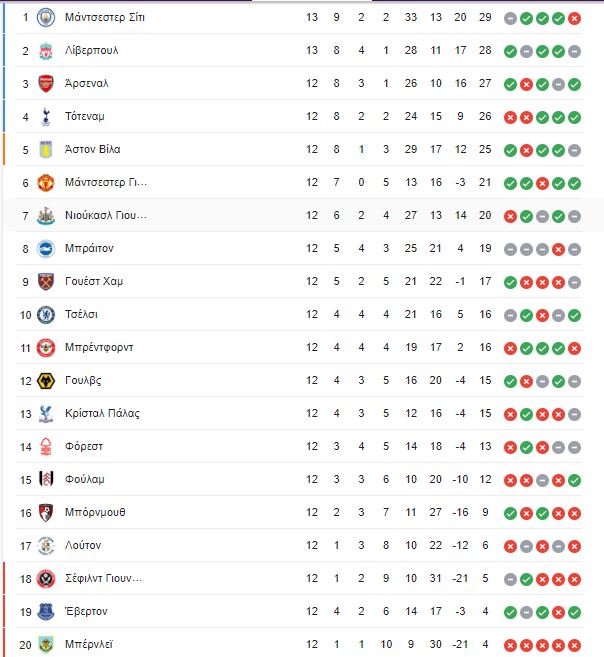Click Liverpool's first green form indicator
Screen dimensions: 604x657
coord(510,52)
